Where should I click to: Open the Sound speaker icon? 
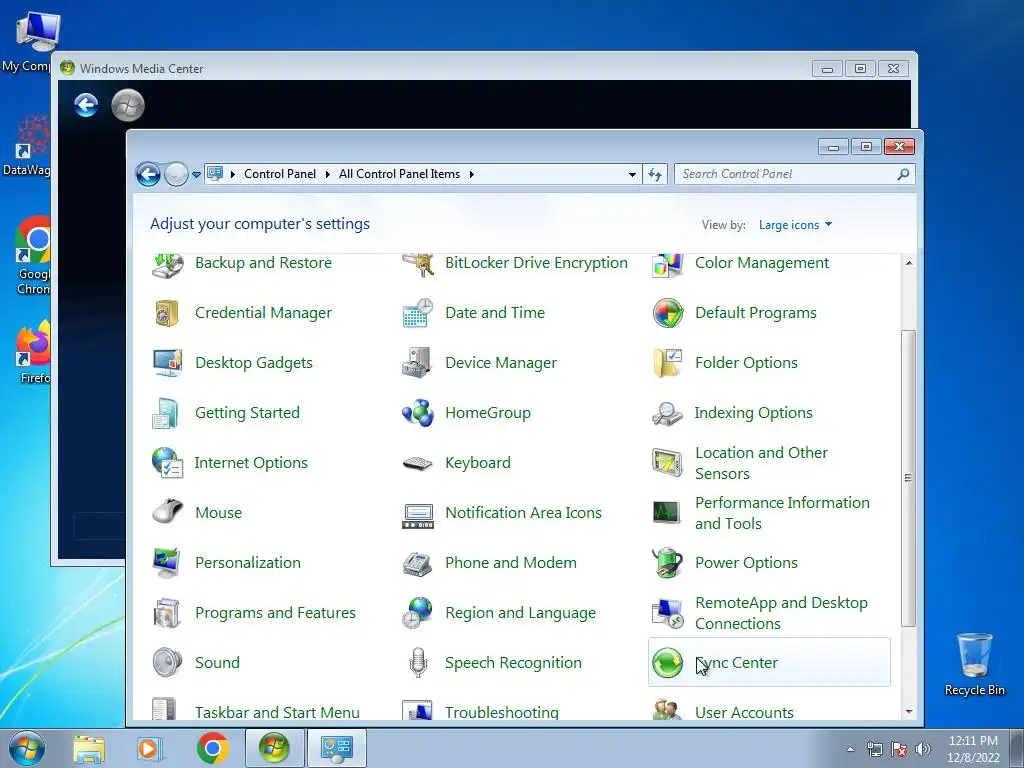(x=167, y=662)
